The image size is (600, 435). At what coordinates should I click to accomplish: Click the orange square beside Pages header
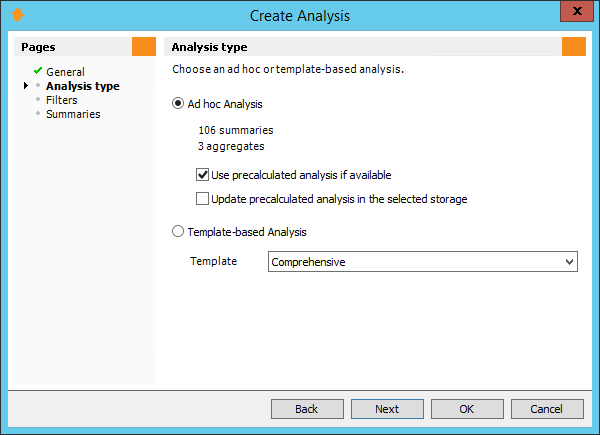click(144, 47)
